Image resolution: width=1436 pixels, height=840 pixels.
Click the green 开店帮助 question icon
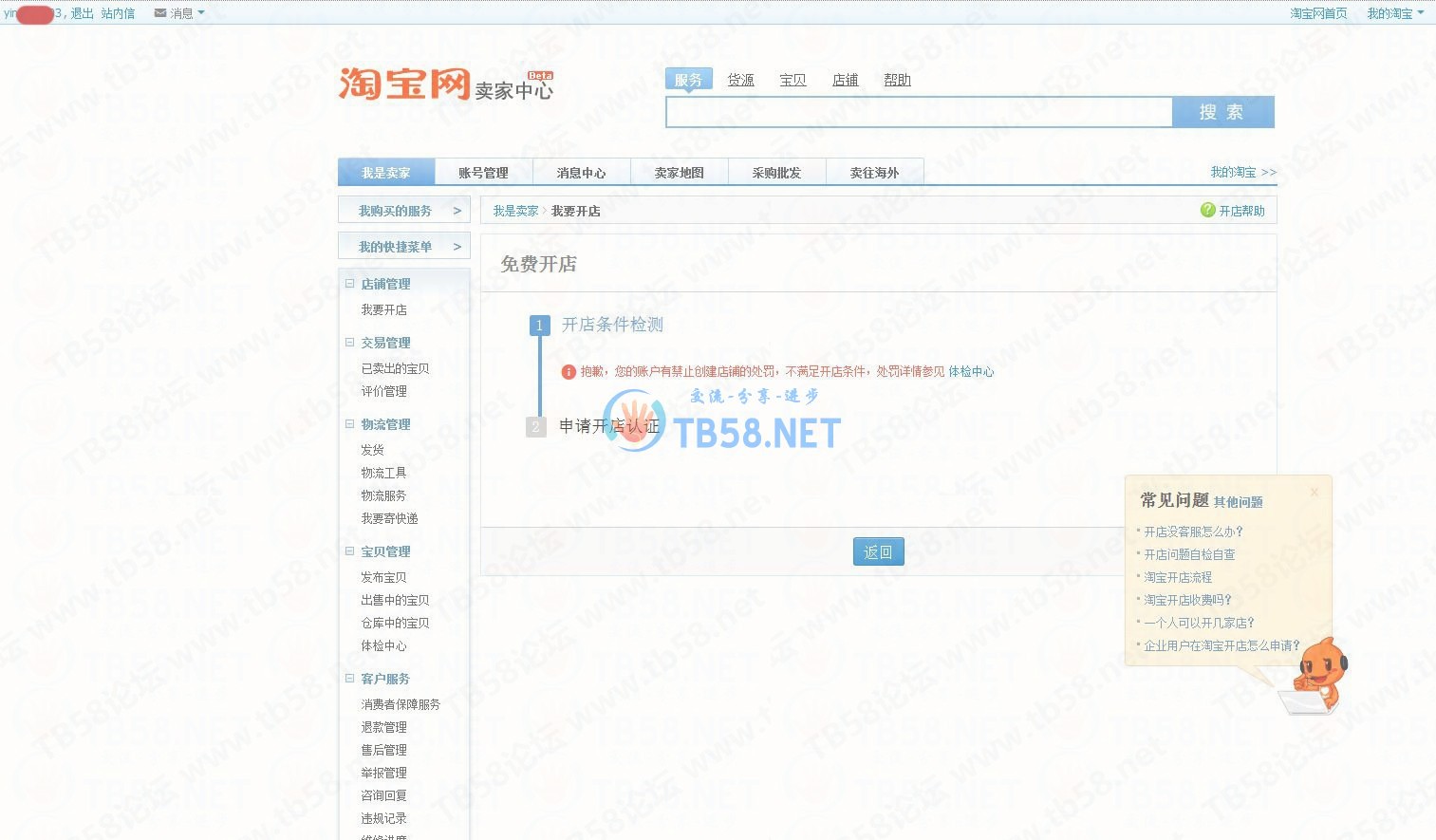click(x=1207, y=210)
